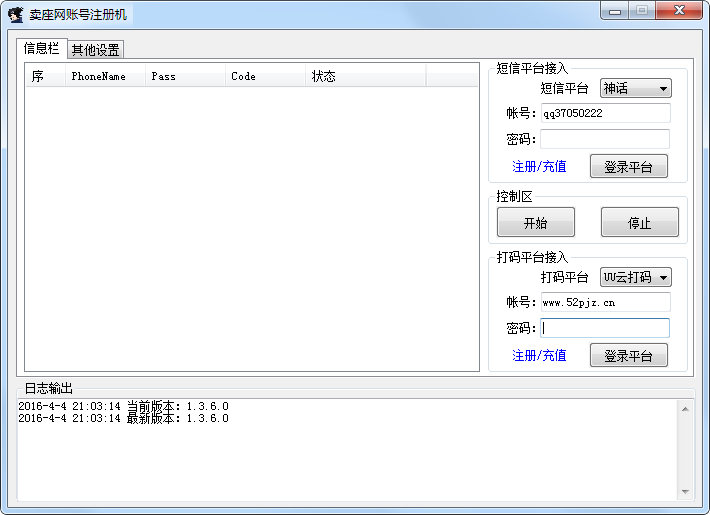Click the log output scrollbar down arrow
The height and width of the screenshot is (515, 710).
point(685,491)
